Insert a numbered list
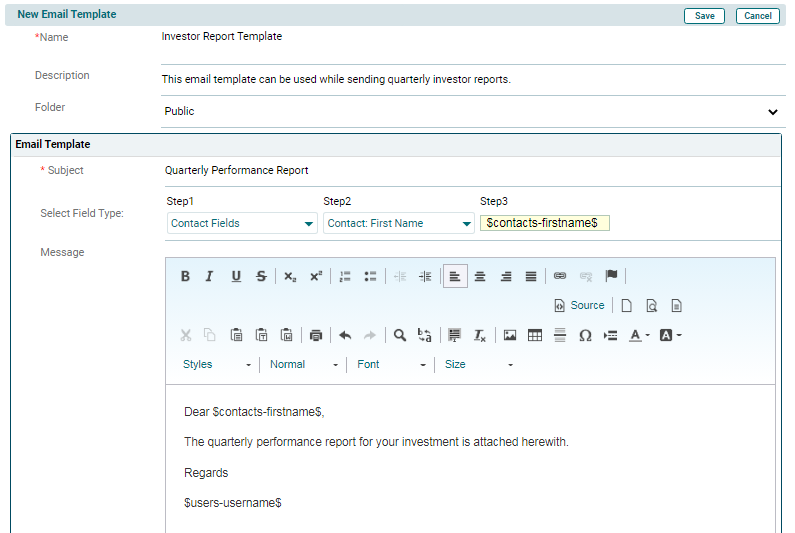 345,277
